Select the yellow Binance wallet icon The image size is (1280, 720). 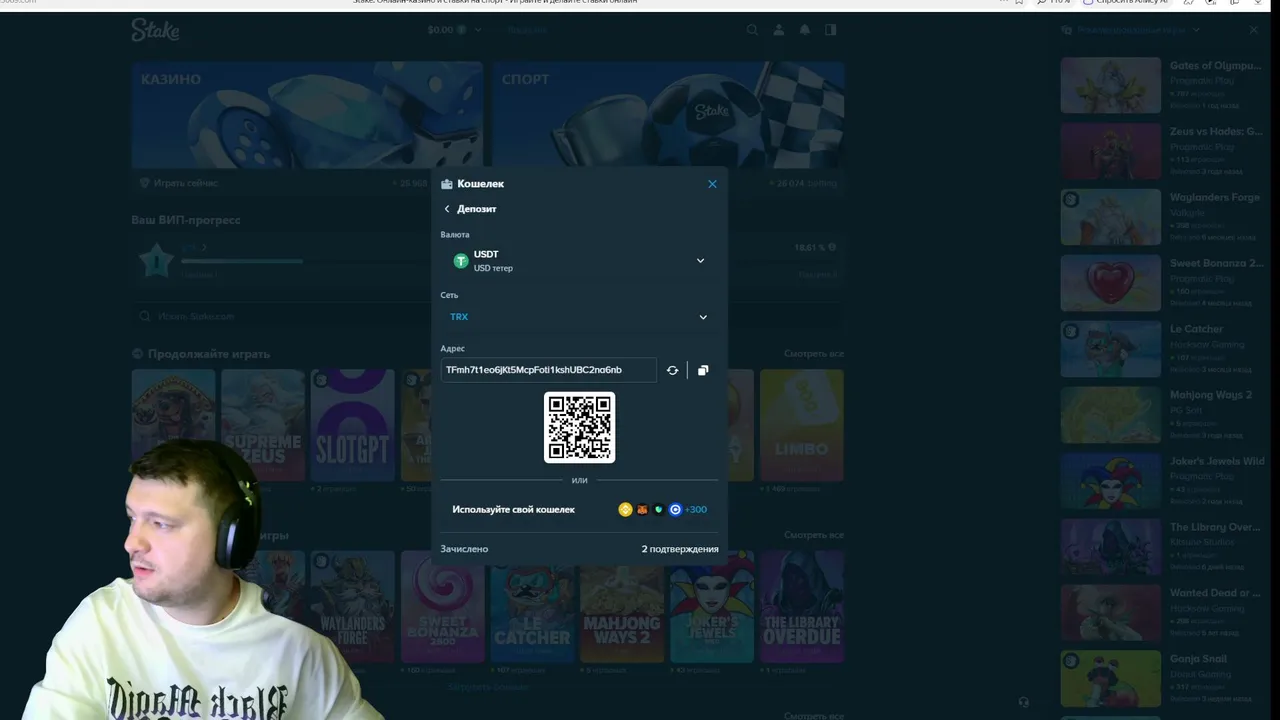tap(625, 510)
